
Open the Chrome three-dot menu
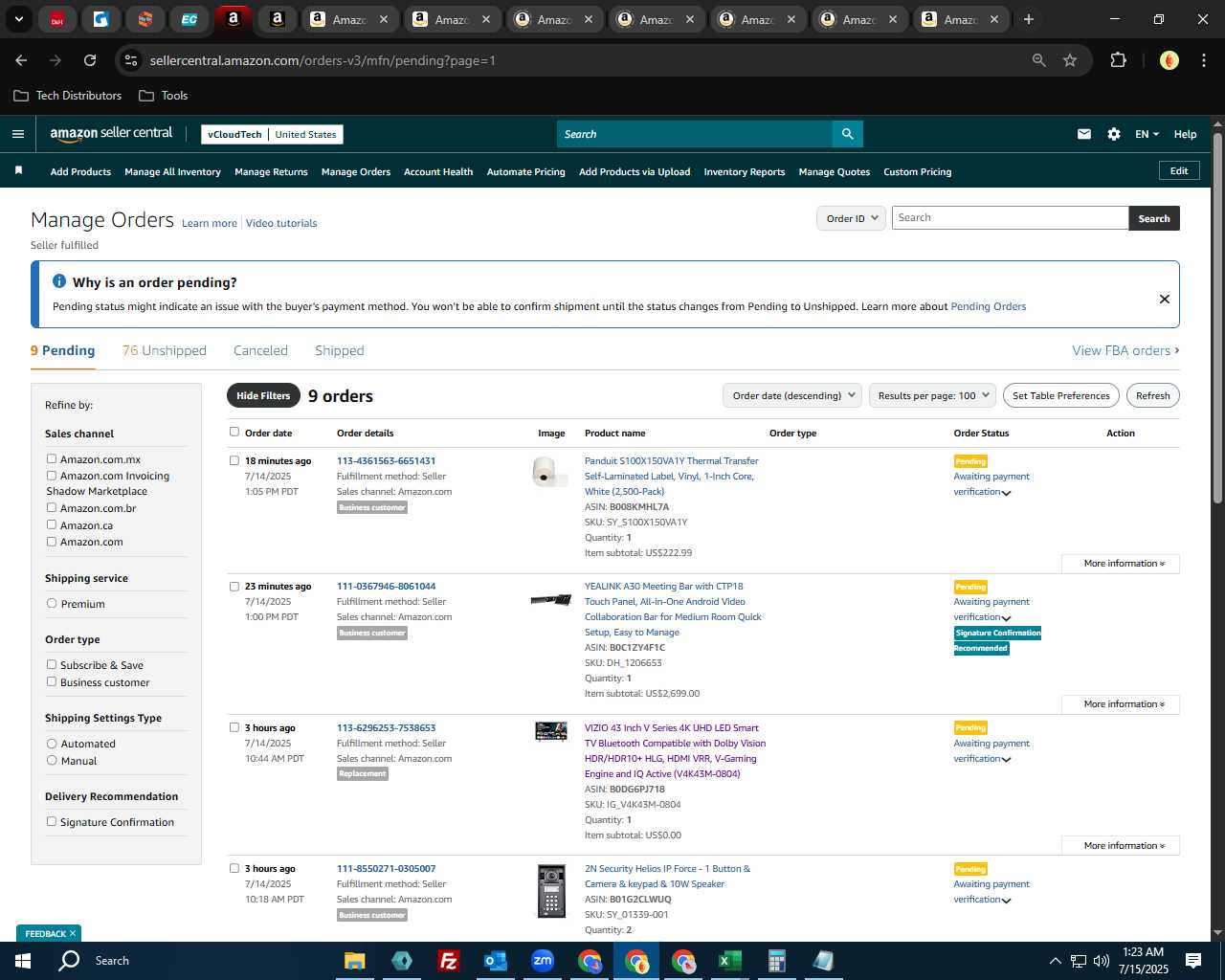(x=1203, y=60)
